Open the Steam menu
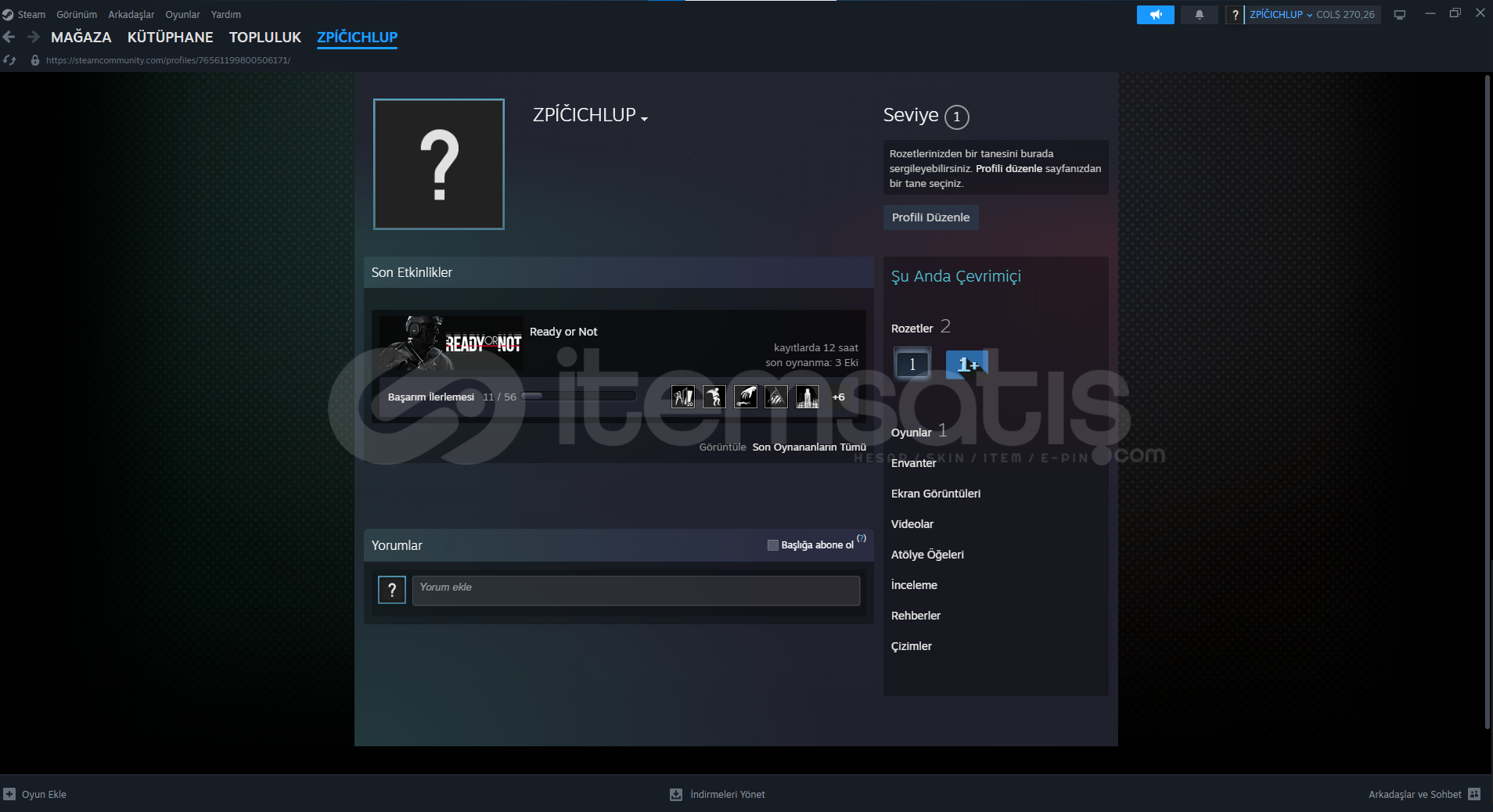1493x812 pixels. (31, 15)
